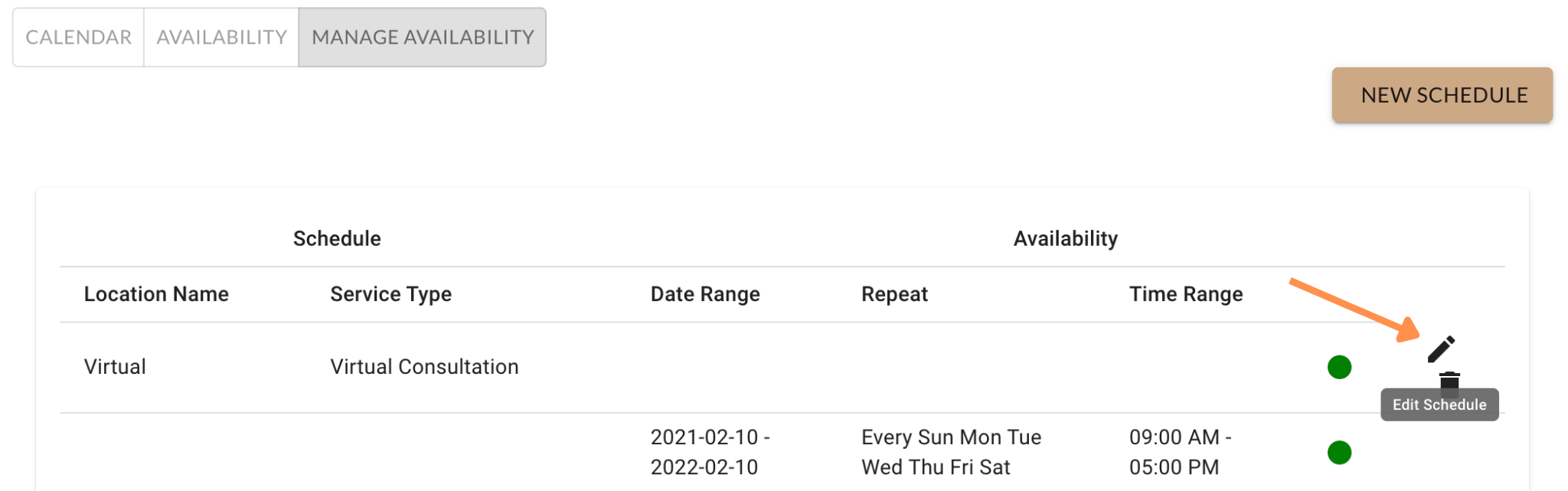Switch to the Calendar tab
This screenshot has height=491, width=1568.
[78, 38]
